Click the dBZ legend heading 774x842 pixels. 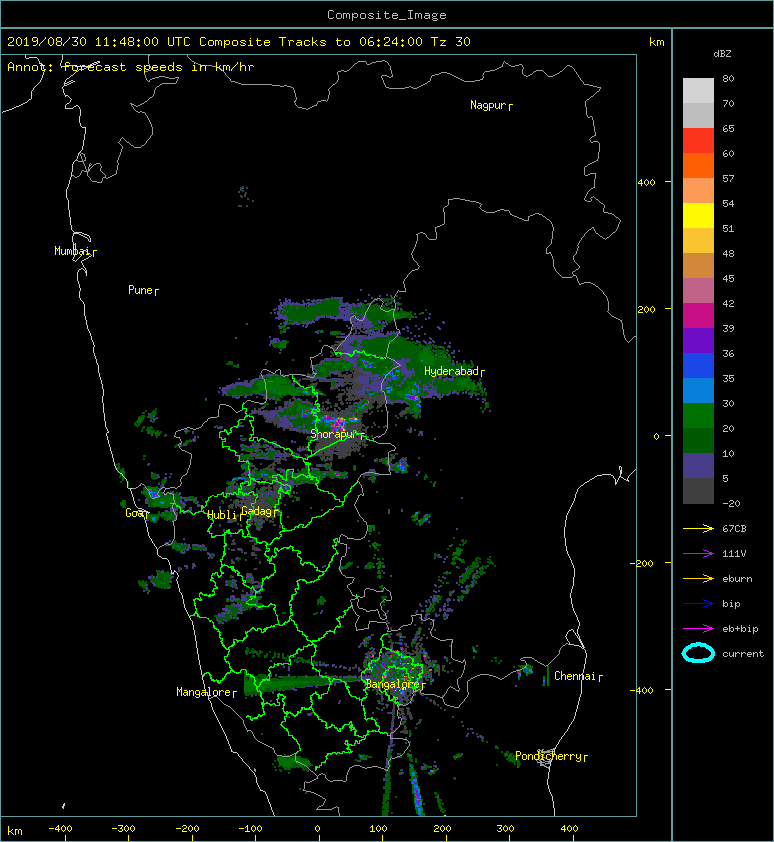click(x=722, y=54)
